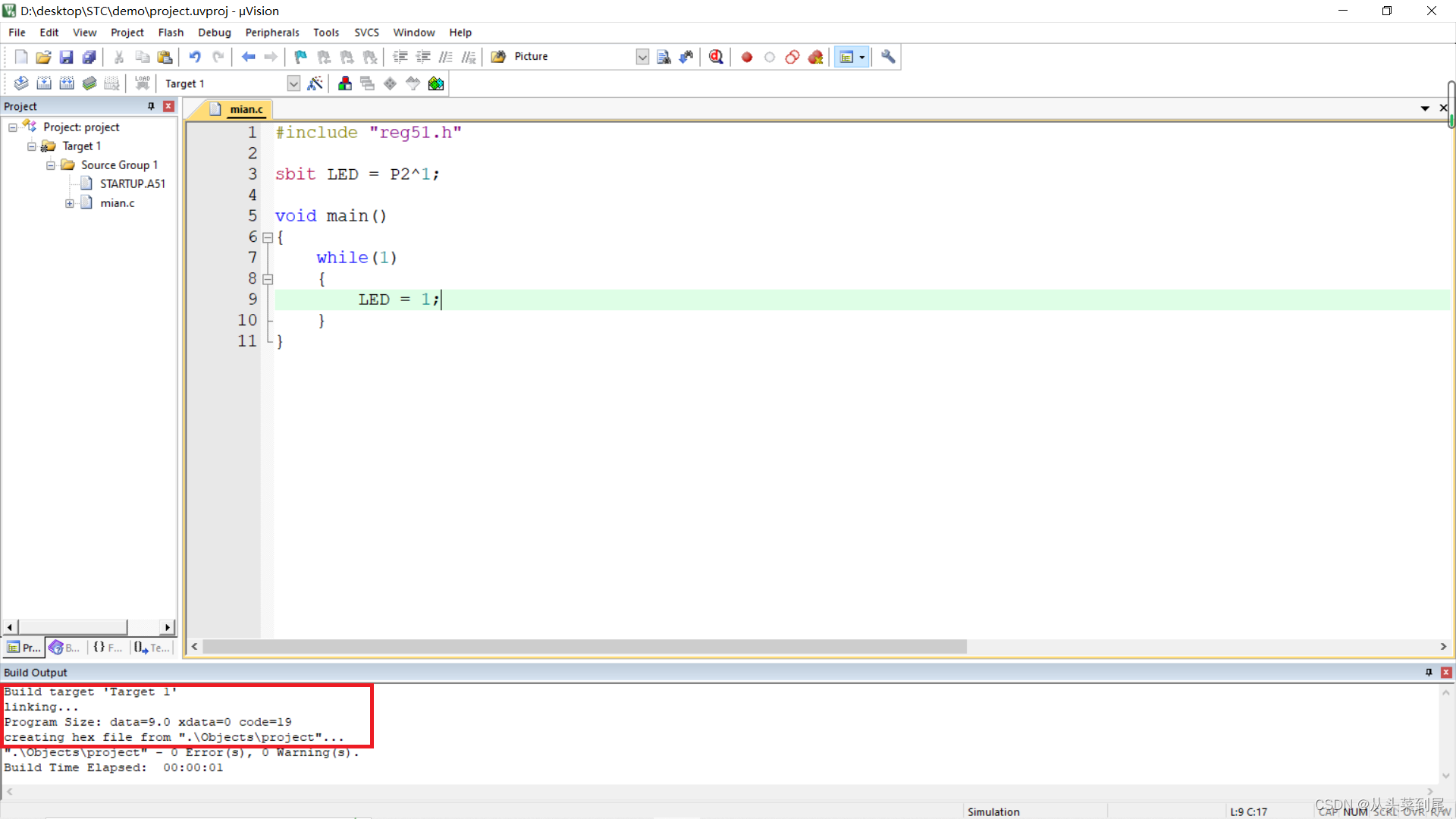The height and width of the screenshot is (819, 1456).
Task: Build target files icon
Action: [x=44, y=83]
